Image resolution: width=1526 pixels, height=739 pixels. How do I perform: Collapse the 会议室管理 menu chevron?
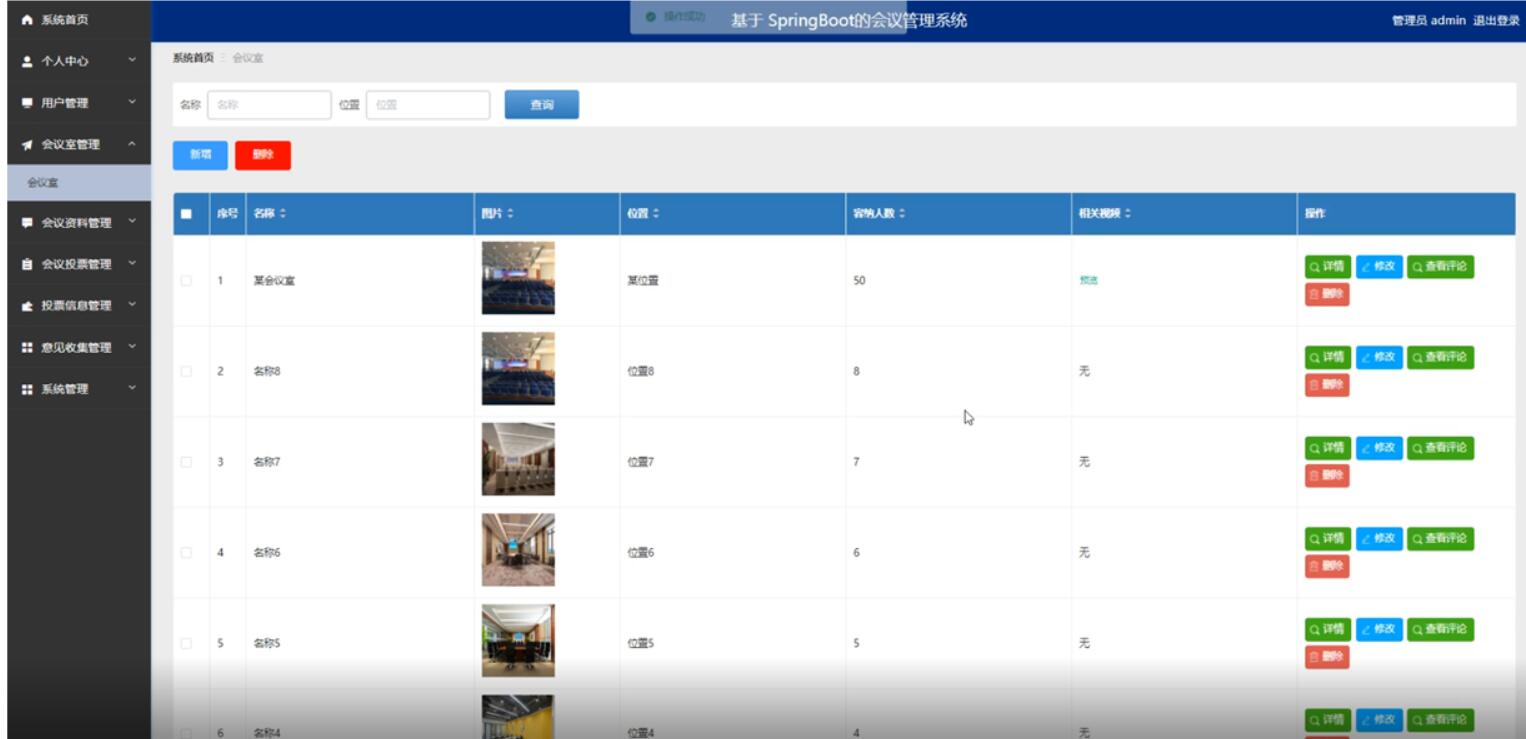(x=132, y=144)
